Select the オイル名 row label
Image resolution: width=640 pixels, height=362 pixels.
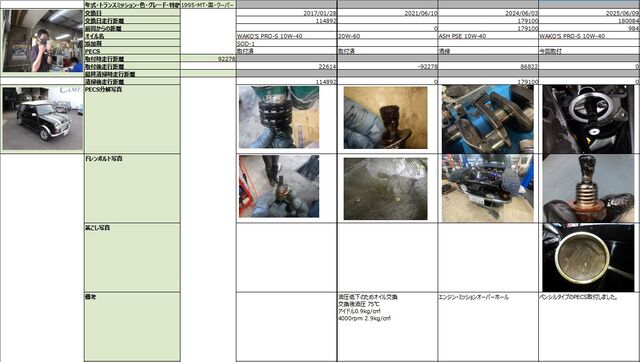[x=132, y=36]
